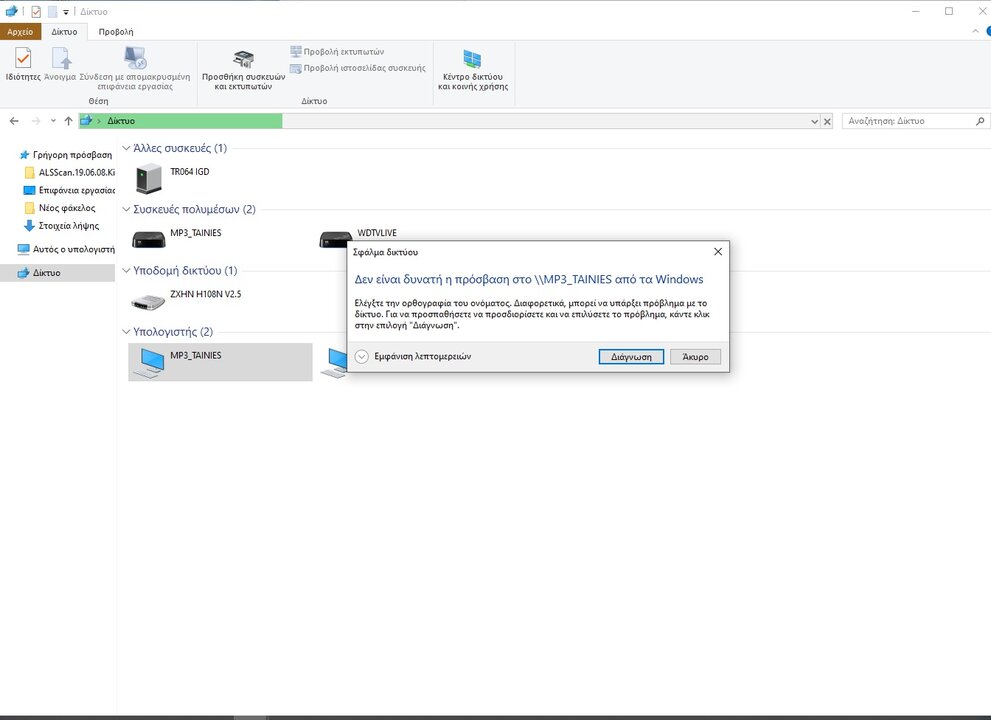Click the ZXHN H108N V2.5 label
Image resolution: width=991 pixels, height=720 pixels.
(x=205, y=294)
